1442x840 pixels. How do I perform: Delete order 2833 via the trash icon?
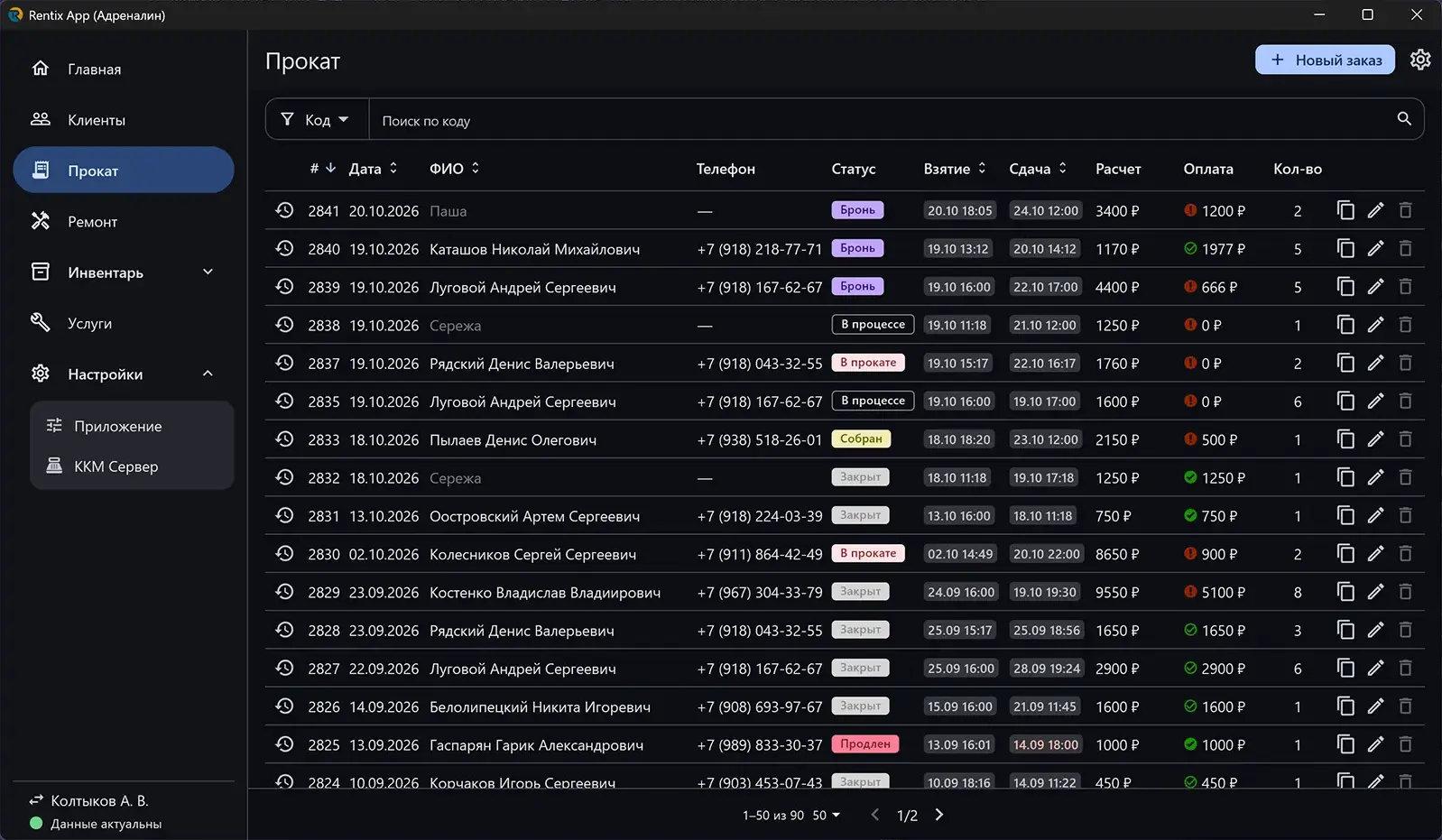click(x=1405, y=439)
